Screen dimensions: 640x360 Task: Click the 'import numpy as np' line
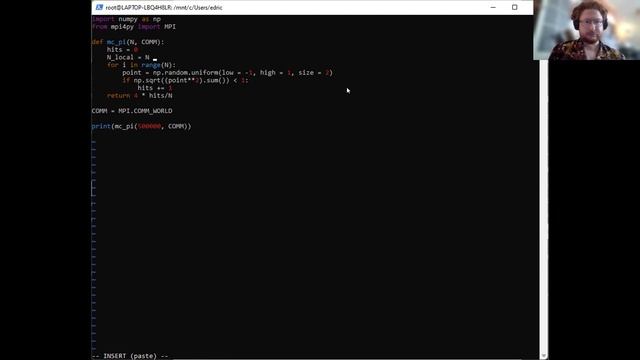tap(126, 19)
